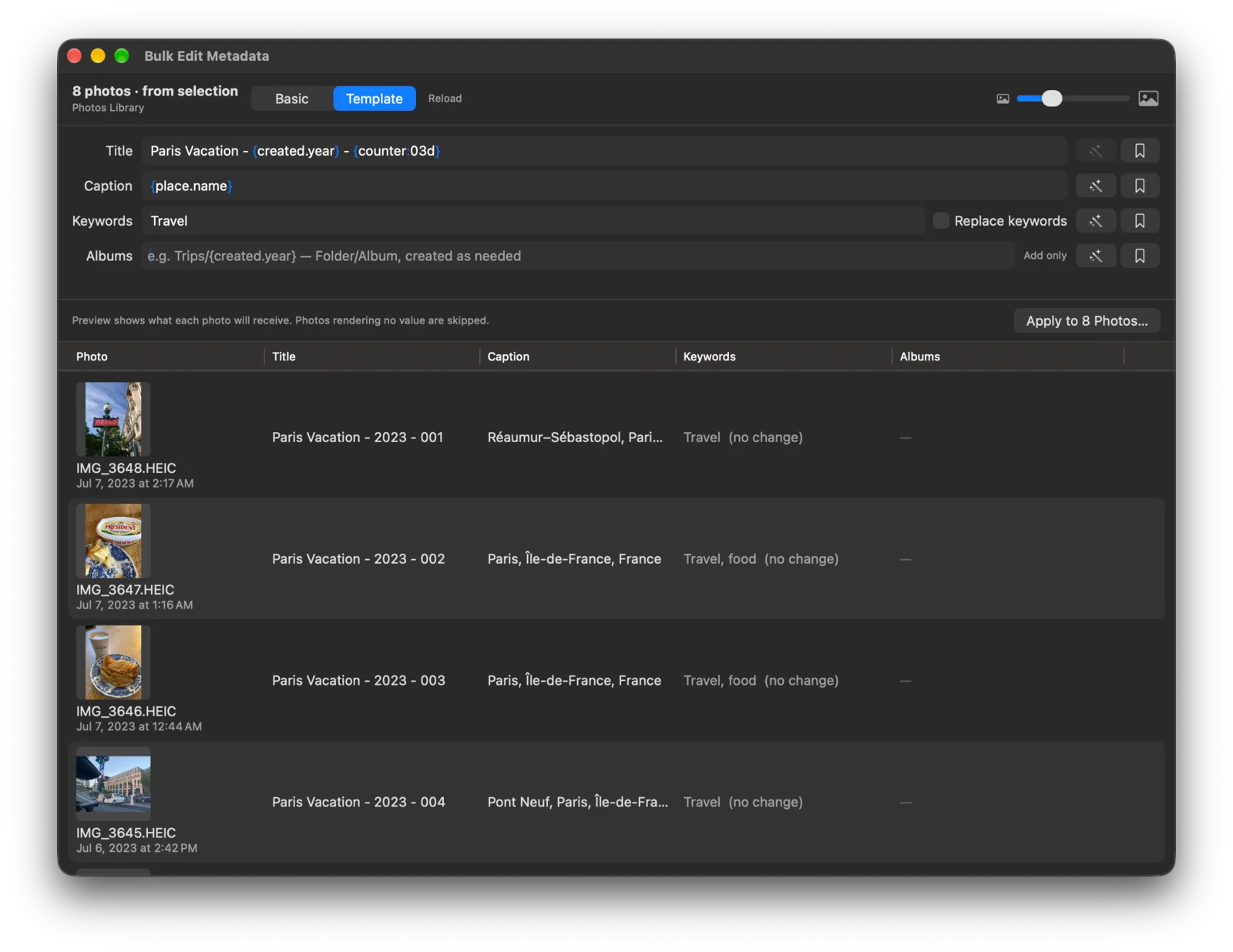Screen dimensions: 1233x952
Task: Switch to the Basic tab
Action: [x=292, y=99]
